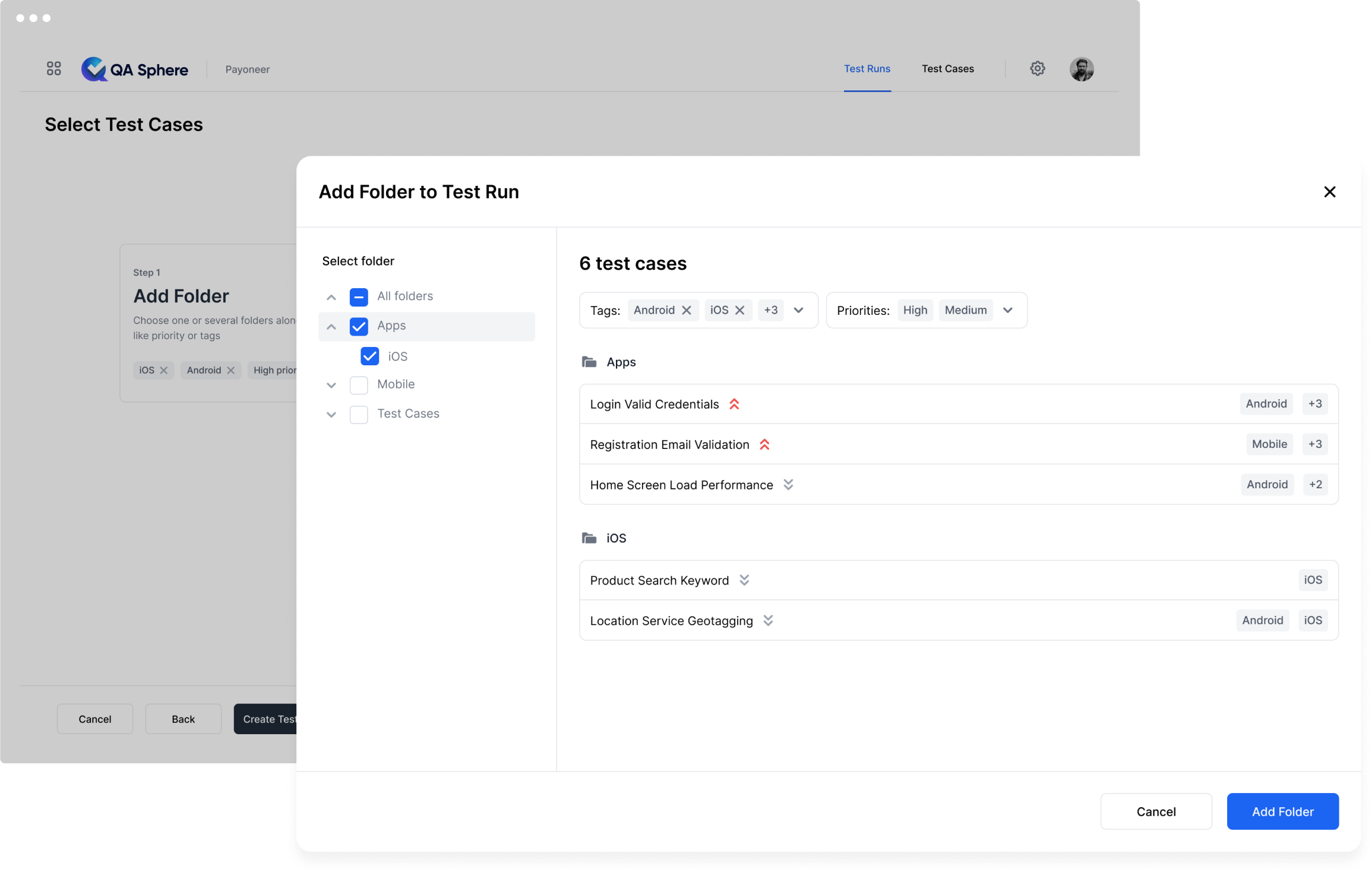
Task: Click the Apps folder icon in list
Action: (x=589, y=362)
